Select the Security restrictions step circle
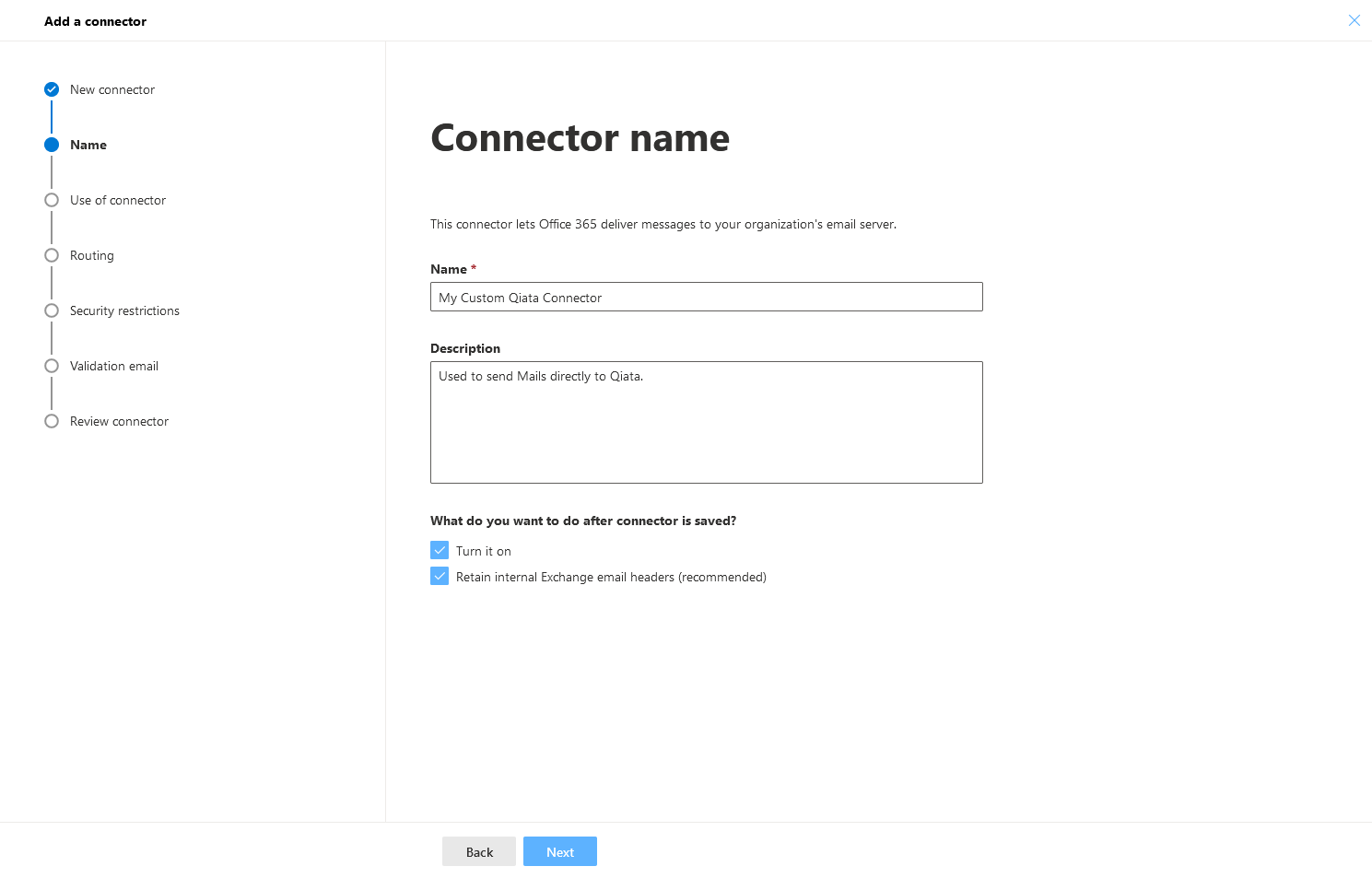1372x878 pixels. pos(51,310)
